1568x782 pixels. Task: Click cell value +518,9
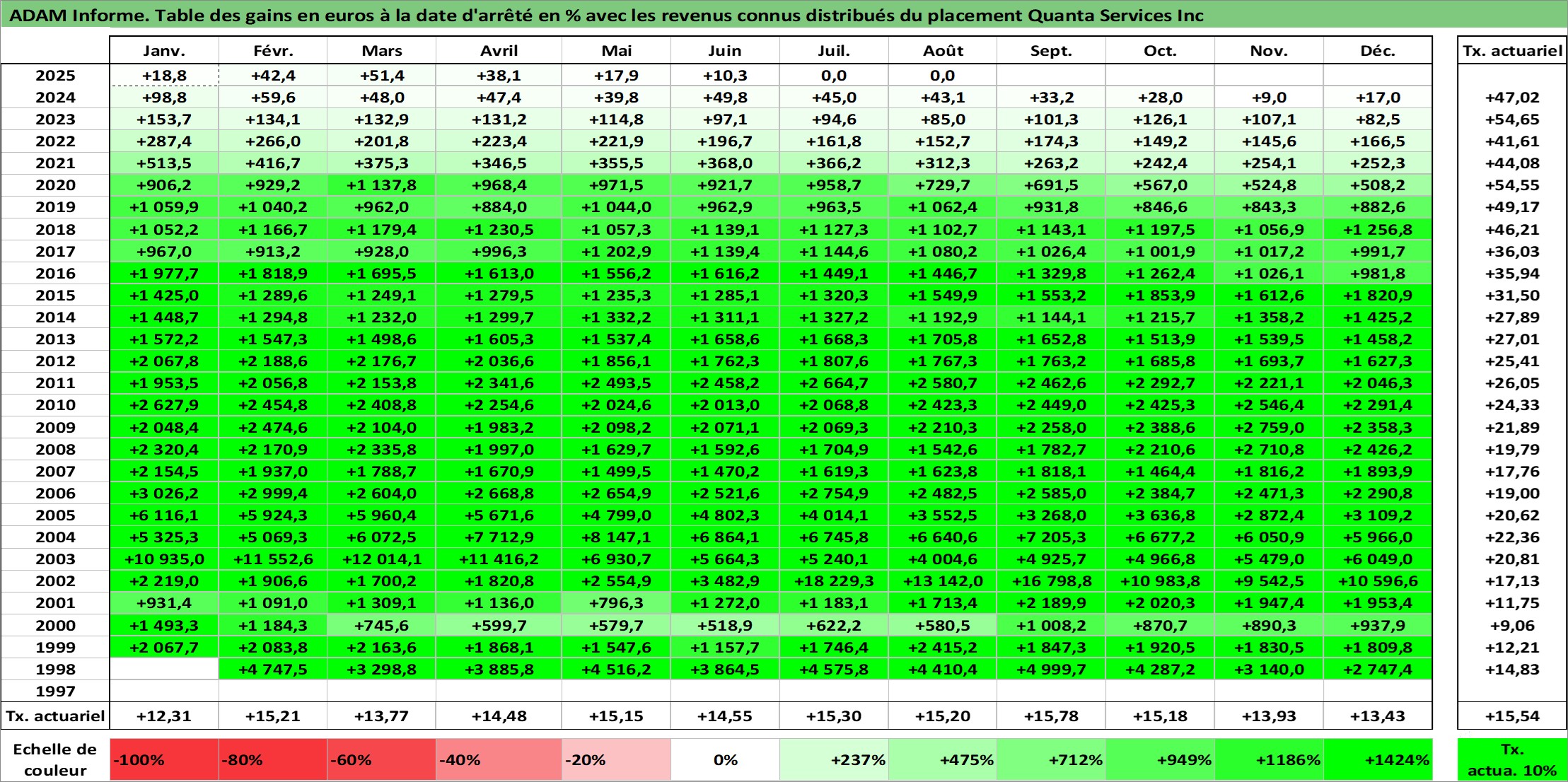(725, 626)
